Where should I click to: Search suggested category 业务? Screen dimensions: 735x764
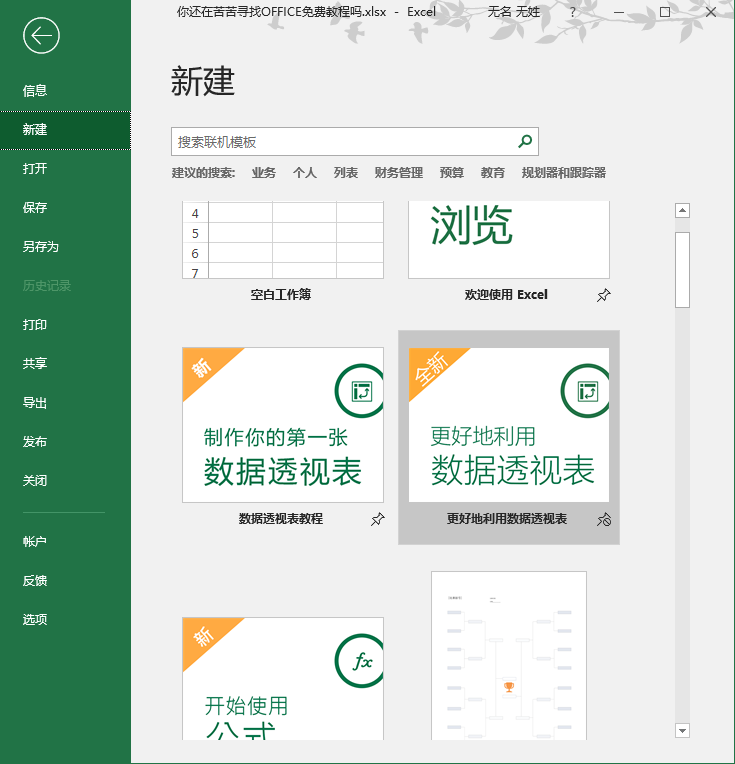264,172
